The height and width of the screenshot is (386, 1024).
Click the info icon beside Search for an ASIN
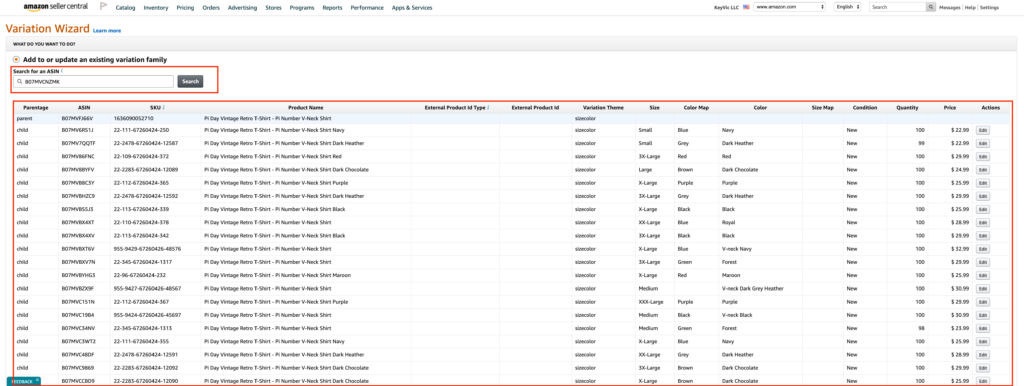(x=61, y=70)
